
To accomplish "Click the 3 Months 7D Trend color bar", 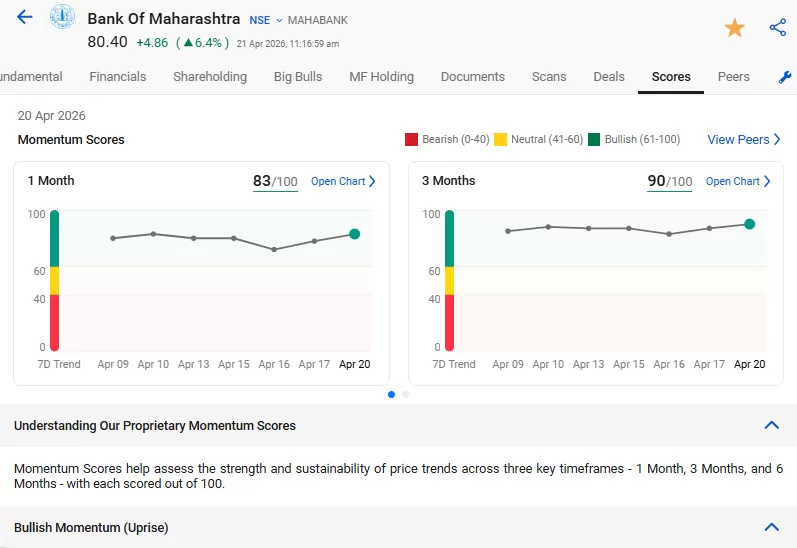I will [449, 281].
